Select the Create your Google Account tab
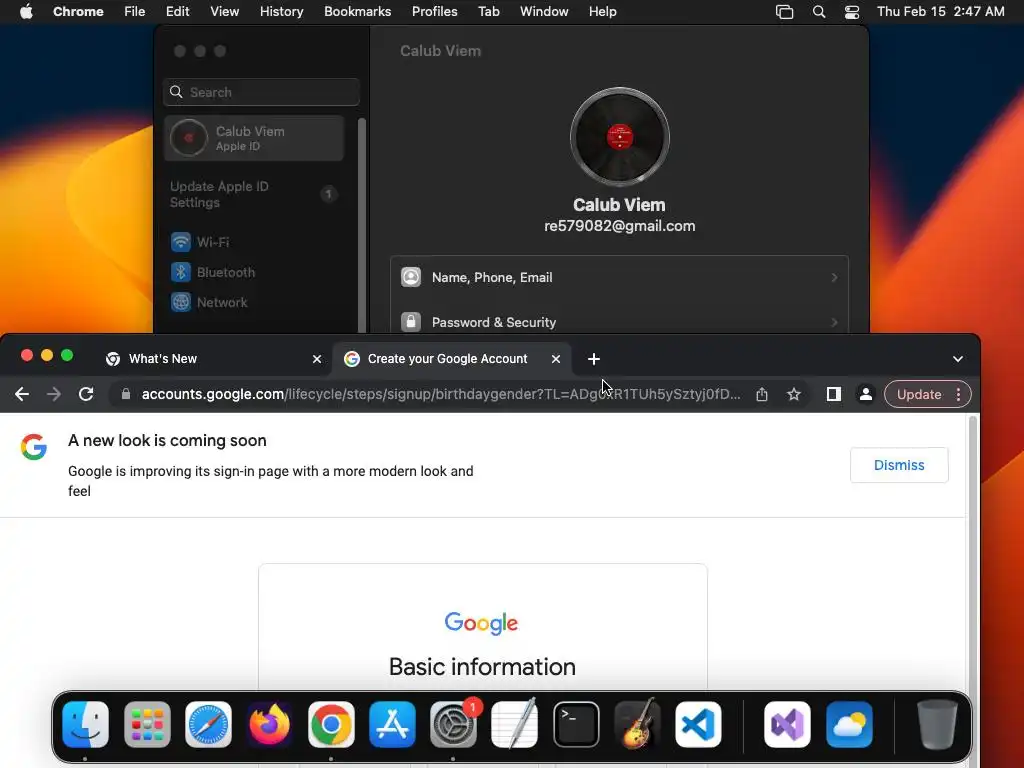The image size is (1024, 768). point(452,359)
